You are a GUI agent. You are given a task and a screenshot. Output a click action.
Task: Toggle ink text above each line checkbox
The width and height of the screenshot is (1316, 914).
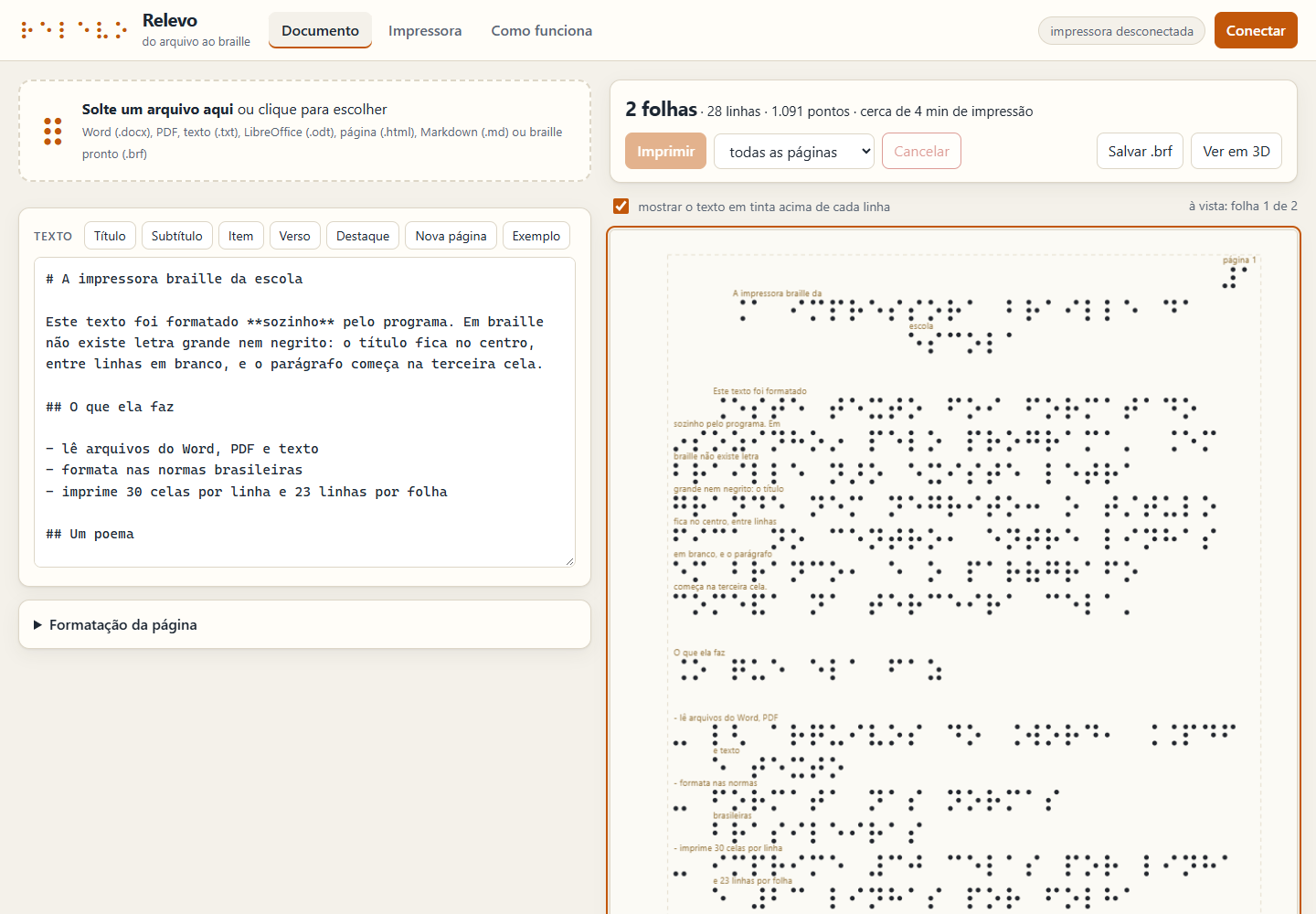pyautogui.click(x=621, y=206)
